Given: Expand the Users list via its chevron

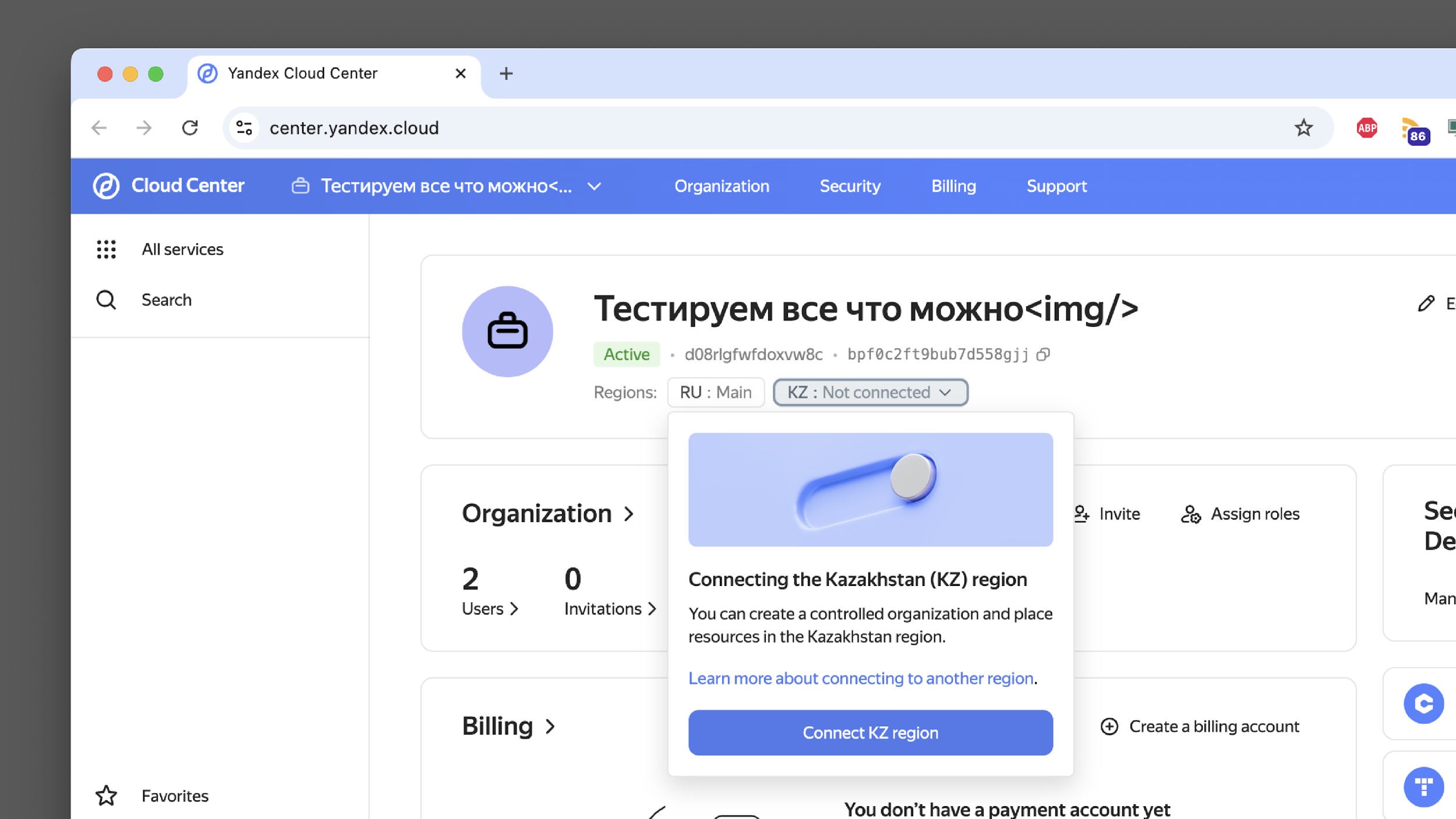Looking at the screenshot, I should 515,609.
